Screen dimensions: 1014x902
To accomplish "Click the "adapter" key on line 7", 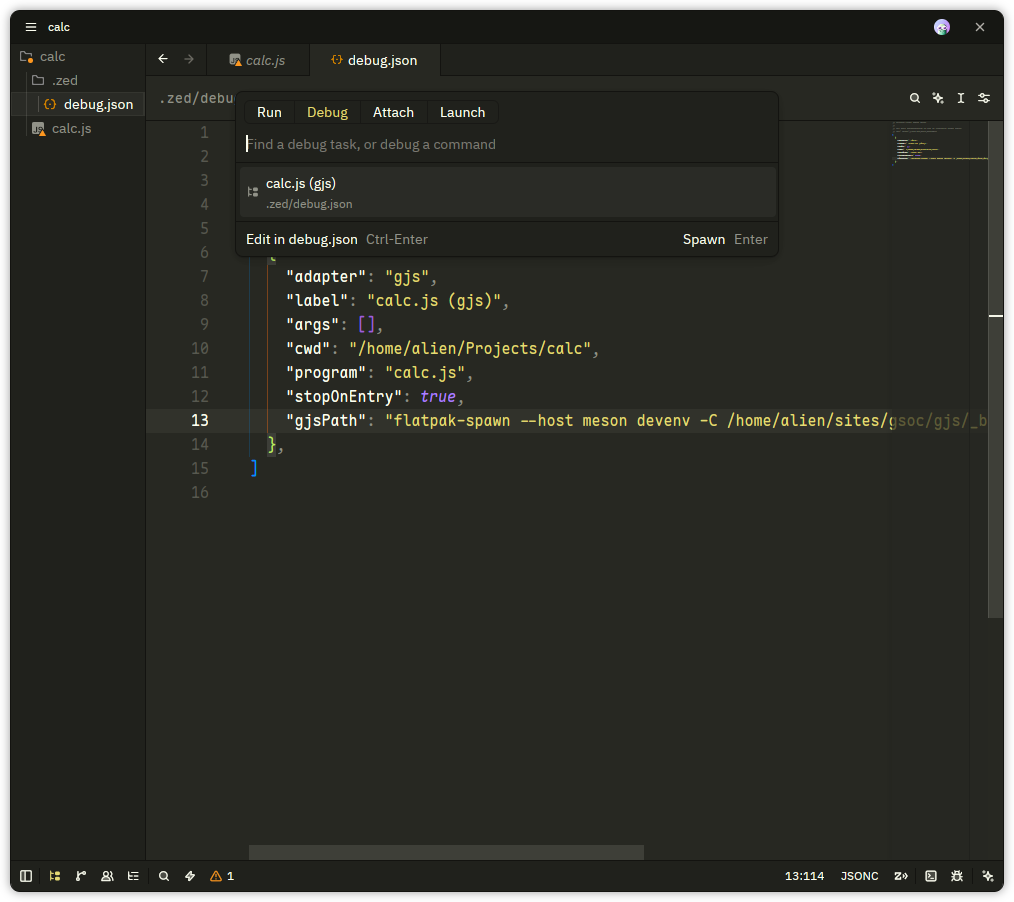I will click(x=326, y=277).
